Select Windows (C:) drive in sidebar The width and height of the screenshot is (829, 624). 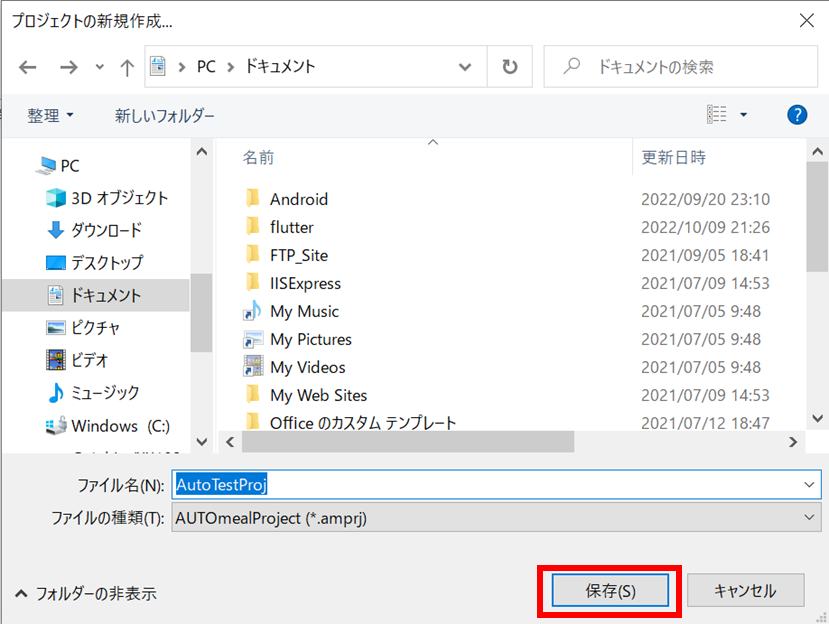click(120, 426)
